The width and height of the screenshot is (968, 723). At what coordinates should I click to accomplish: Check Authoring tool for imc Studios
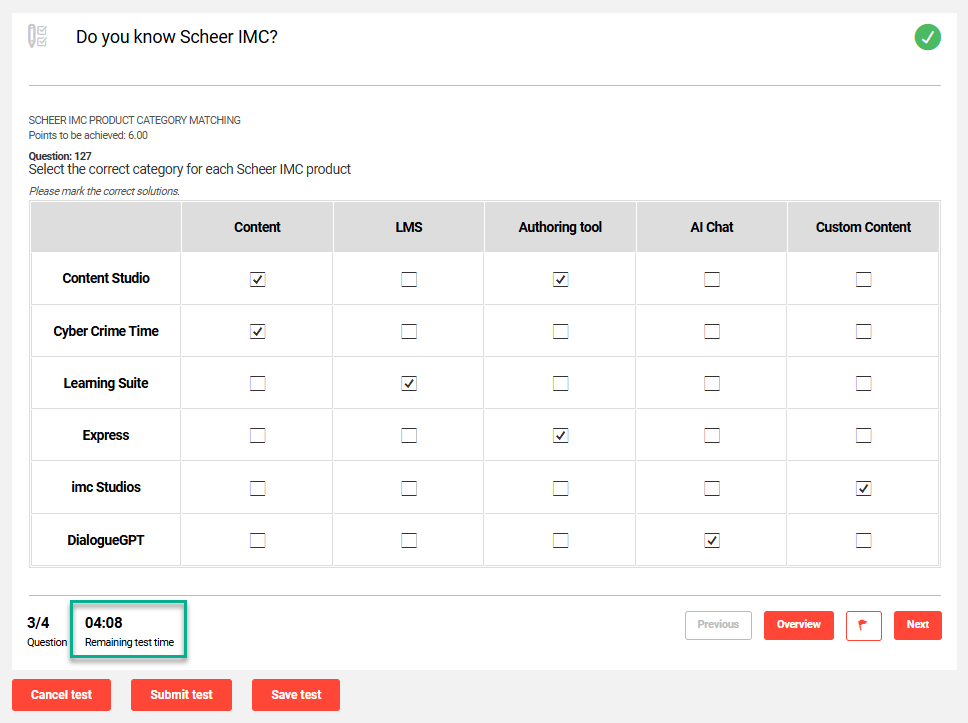[561, 488]
